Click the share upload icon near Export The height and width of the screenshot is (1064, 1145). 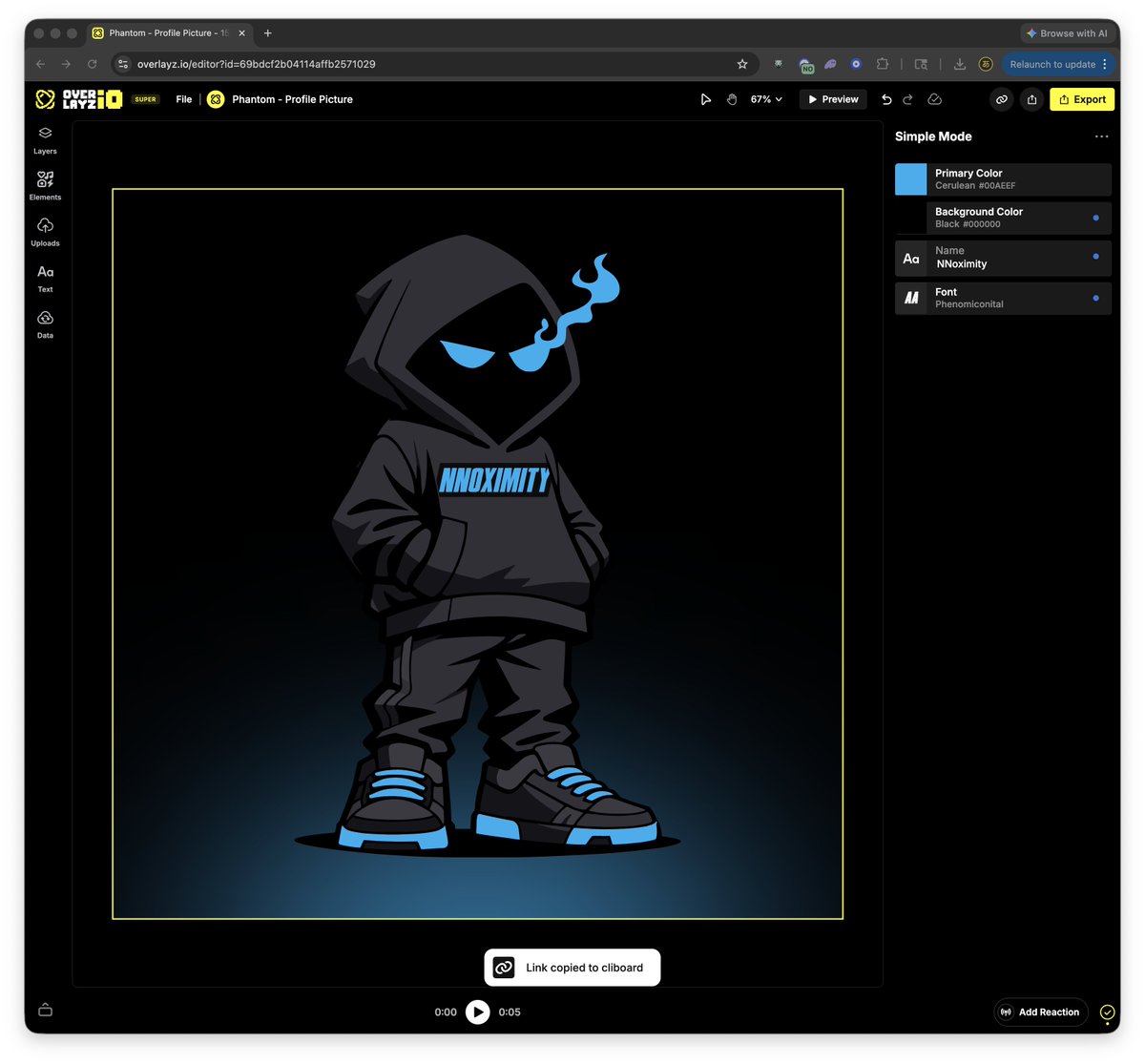tap(1031, 99)
